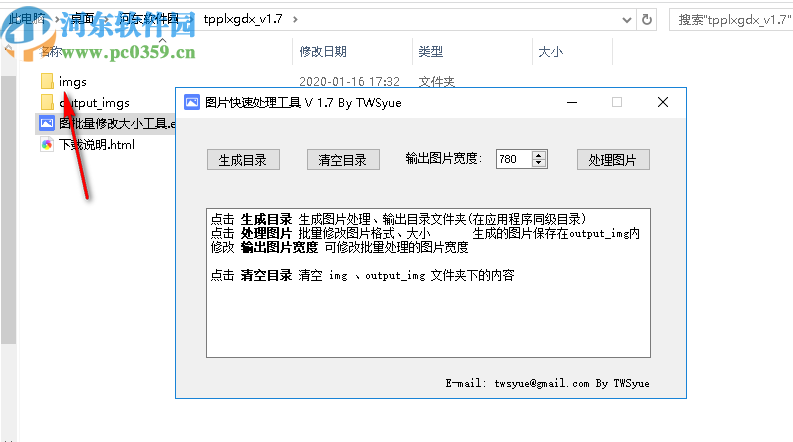This screenshot has height=442, width=793.
Task: Click the 2020-01-16 17:32 date of imgs
Action: point(349,81)
